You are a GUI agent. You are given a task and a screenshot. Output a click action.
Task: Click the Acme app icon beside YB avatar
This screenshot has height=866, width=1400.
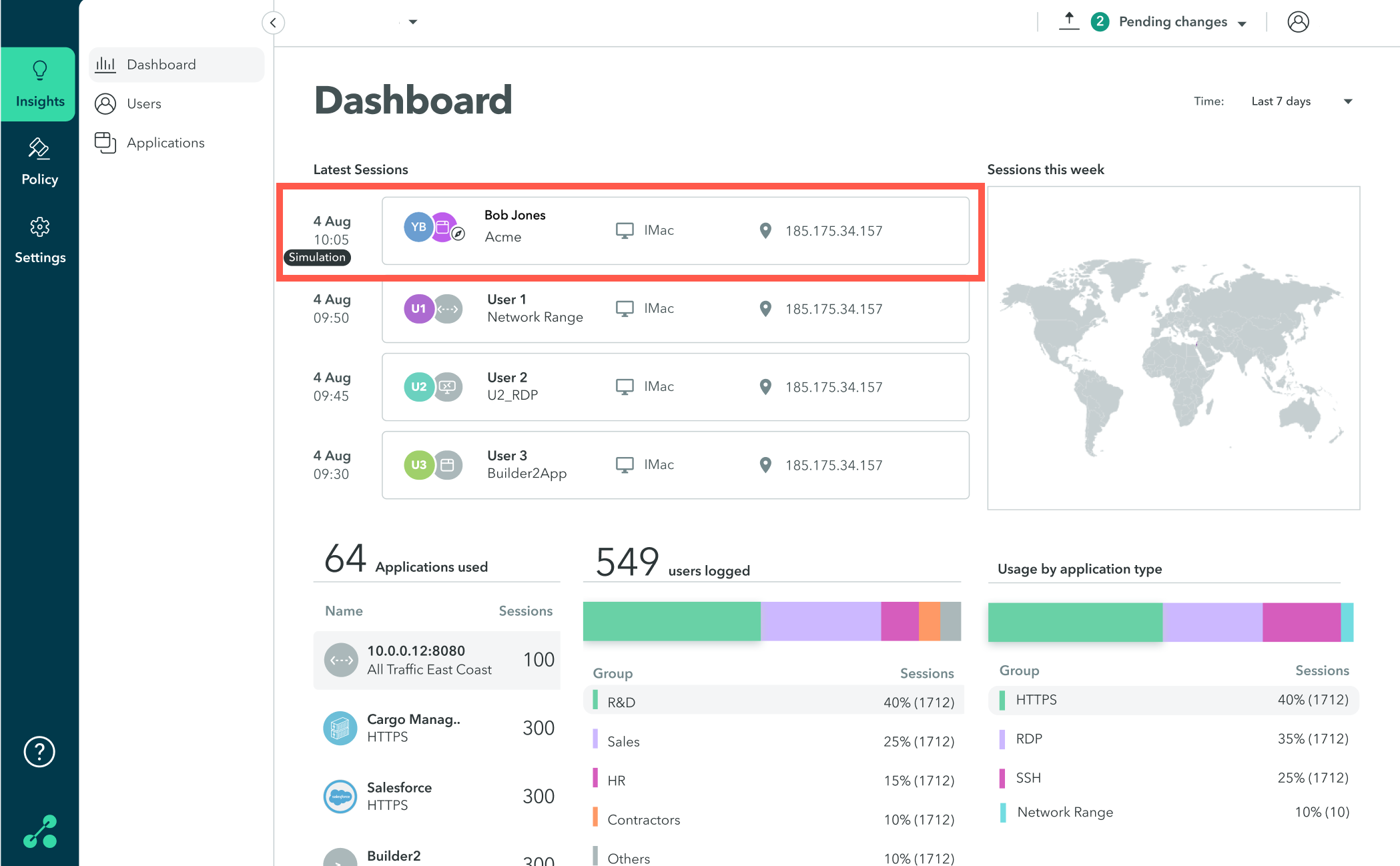(443, 227)
